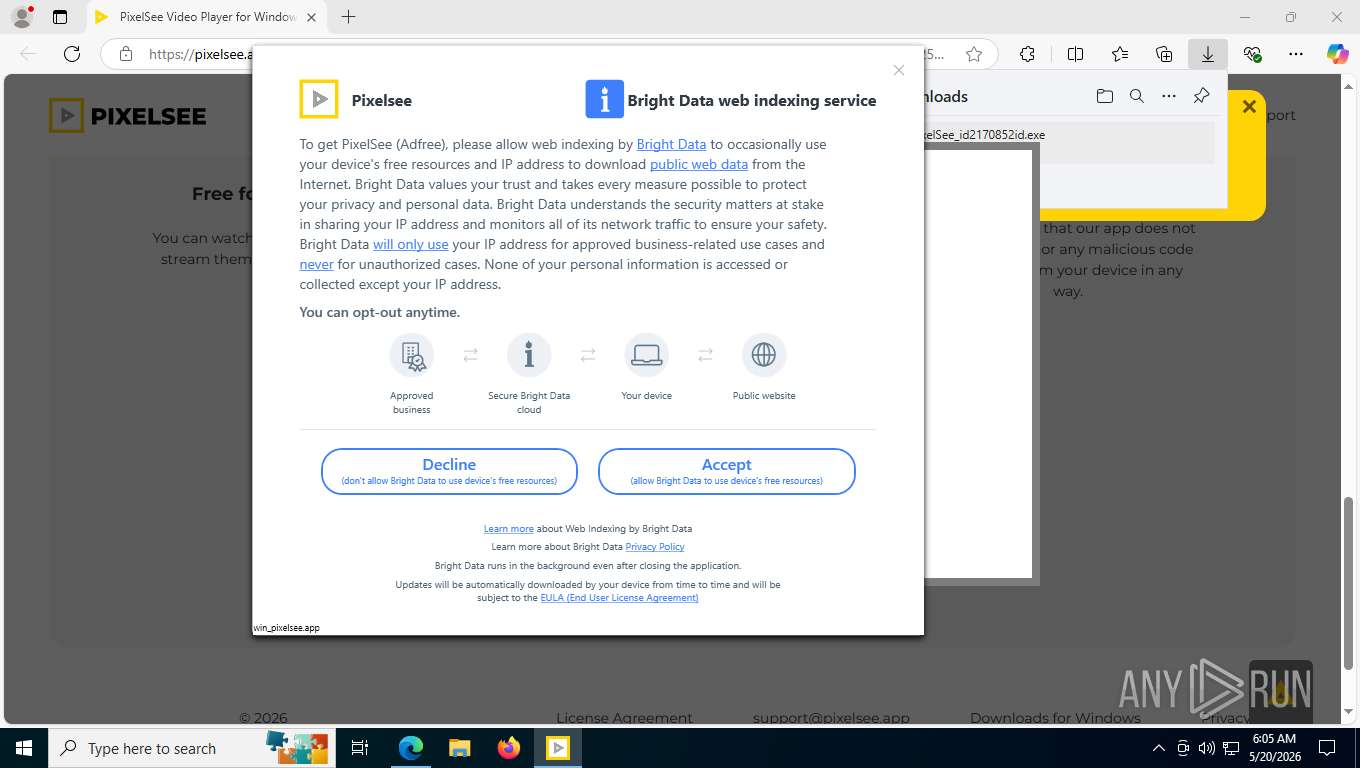Open File Explorer from taskbar
This screenshot has width=1360, height=768.
pyautogui.click(x=460, y=748)
